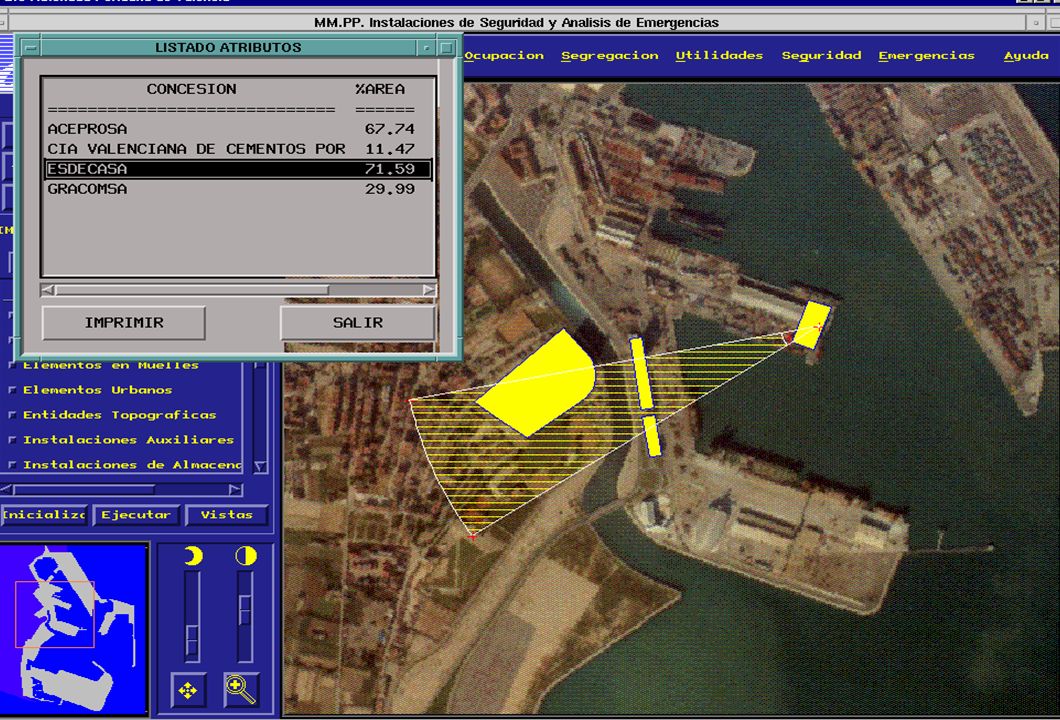
Task: Click the port overview minimap
Action: click(74, 629)
